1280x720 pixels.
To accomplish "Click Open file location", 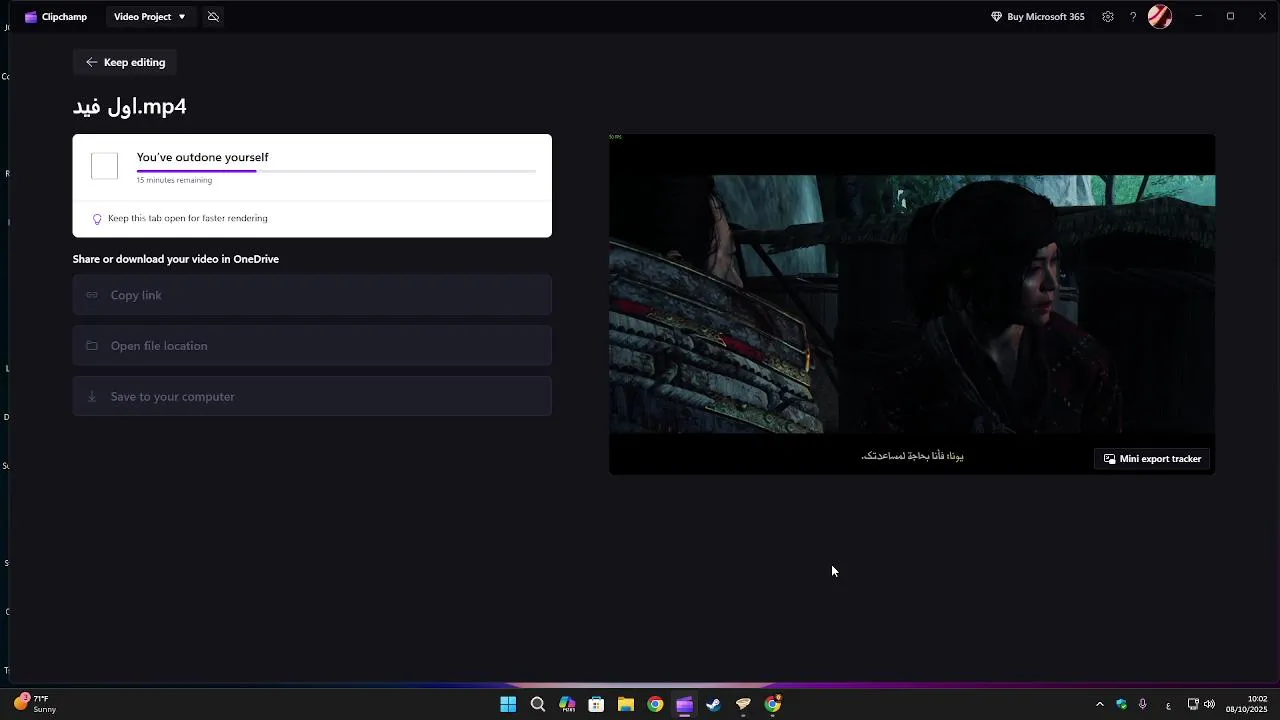I will click(x=312, y=346).
